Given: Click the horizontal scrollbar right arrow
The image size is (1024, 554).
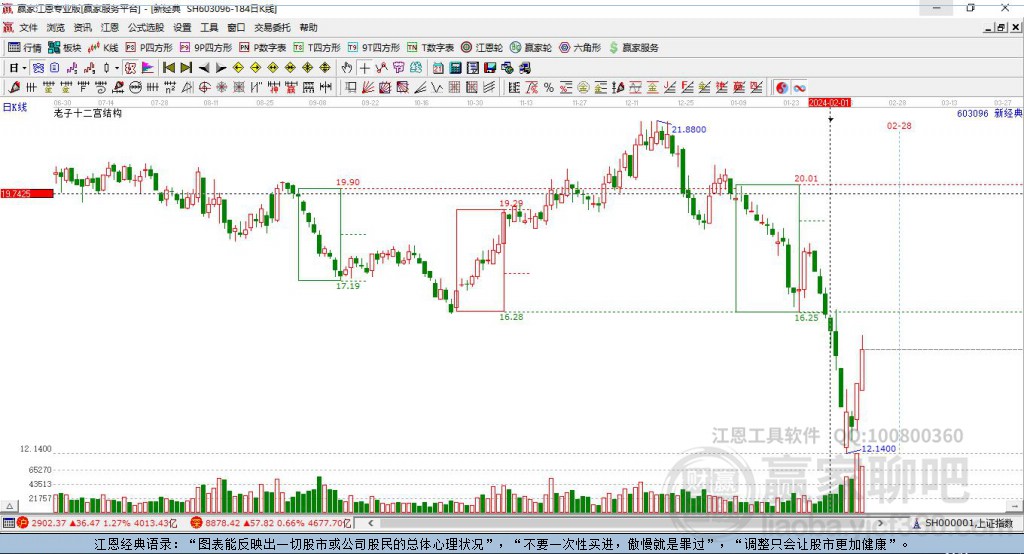Looking at the screenshot, I should [880, 523].
